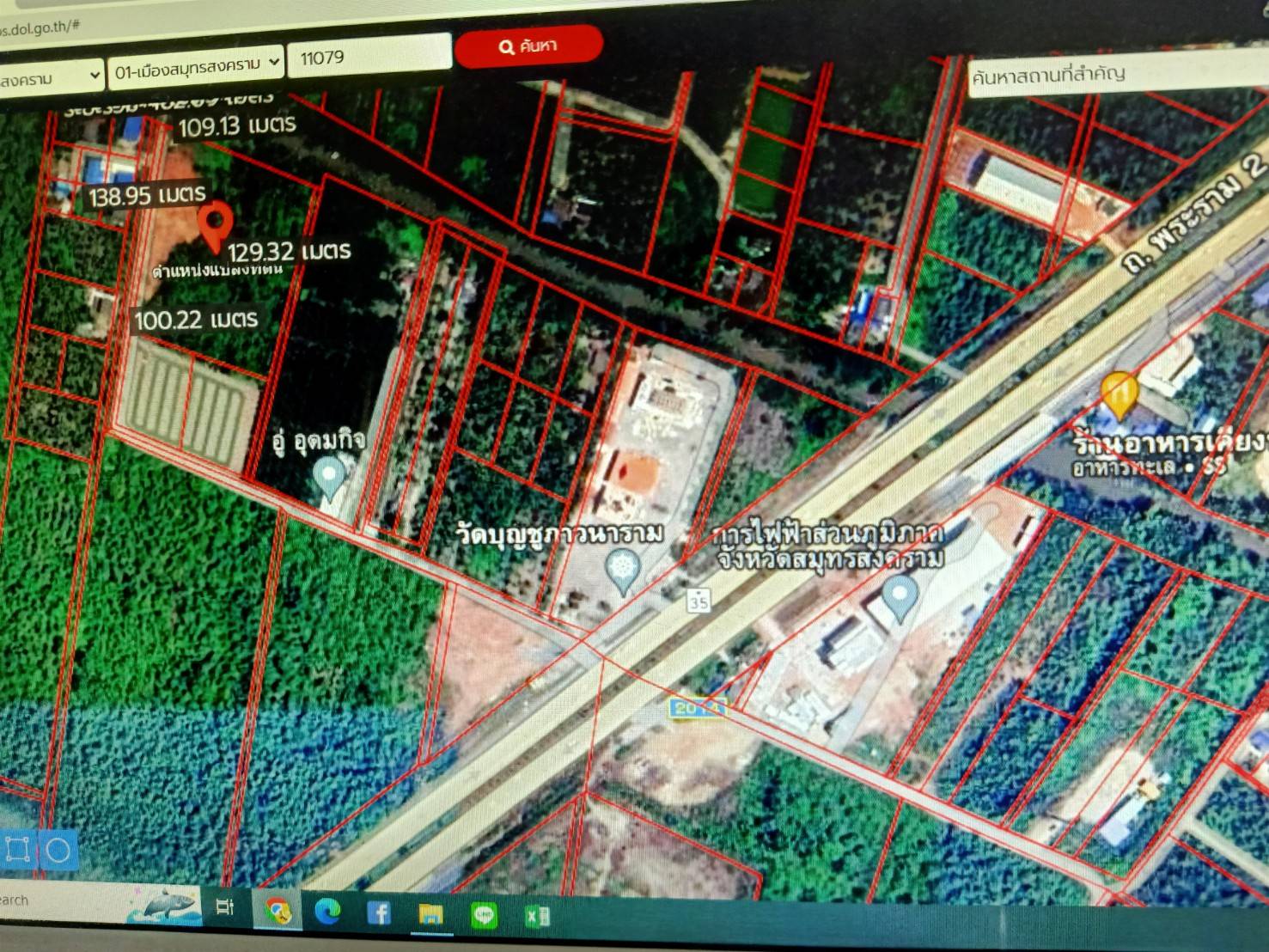Select the circle drawing tool

click(58, 851)
